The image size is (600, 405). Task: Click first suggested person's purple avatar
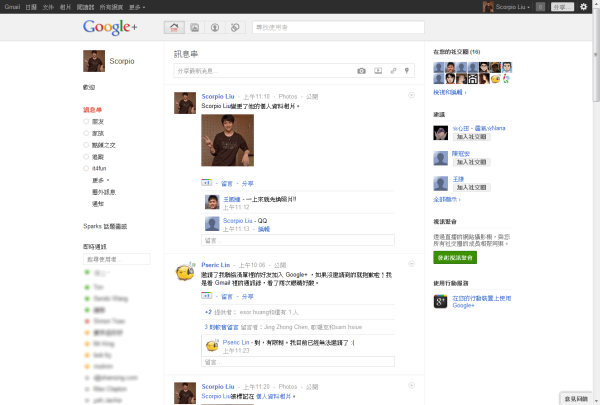(x=440, y=133)
